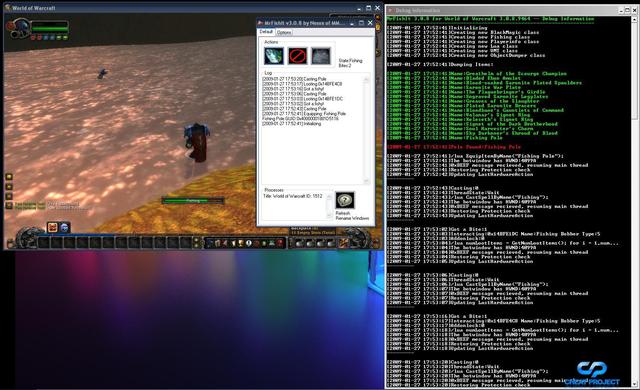
Task: Switch to the Options tab
Action: coord(284,32)
